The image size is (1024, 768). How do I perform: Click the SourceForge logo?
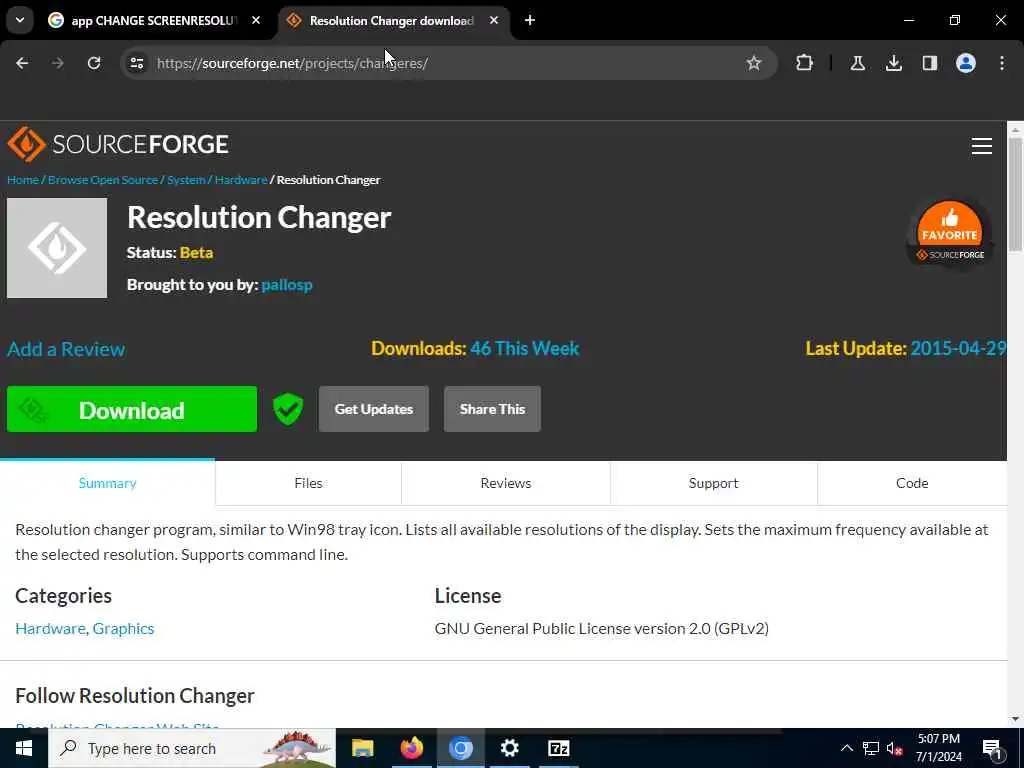pyautogui.click(x=118, y=144)
